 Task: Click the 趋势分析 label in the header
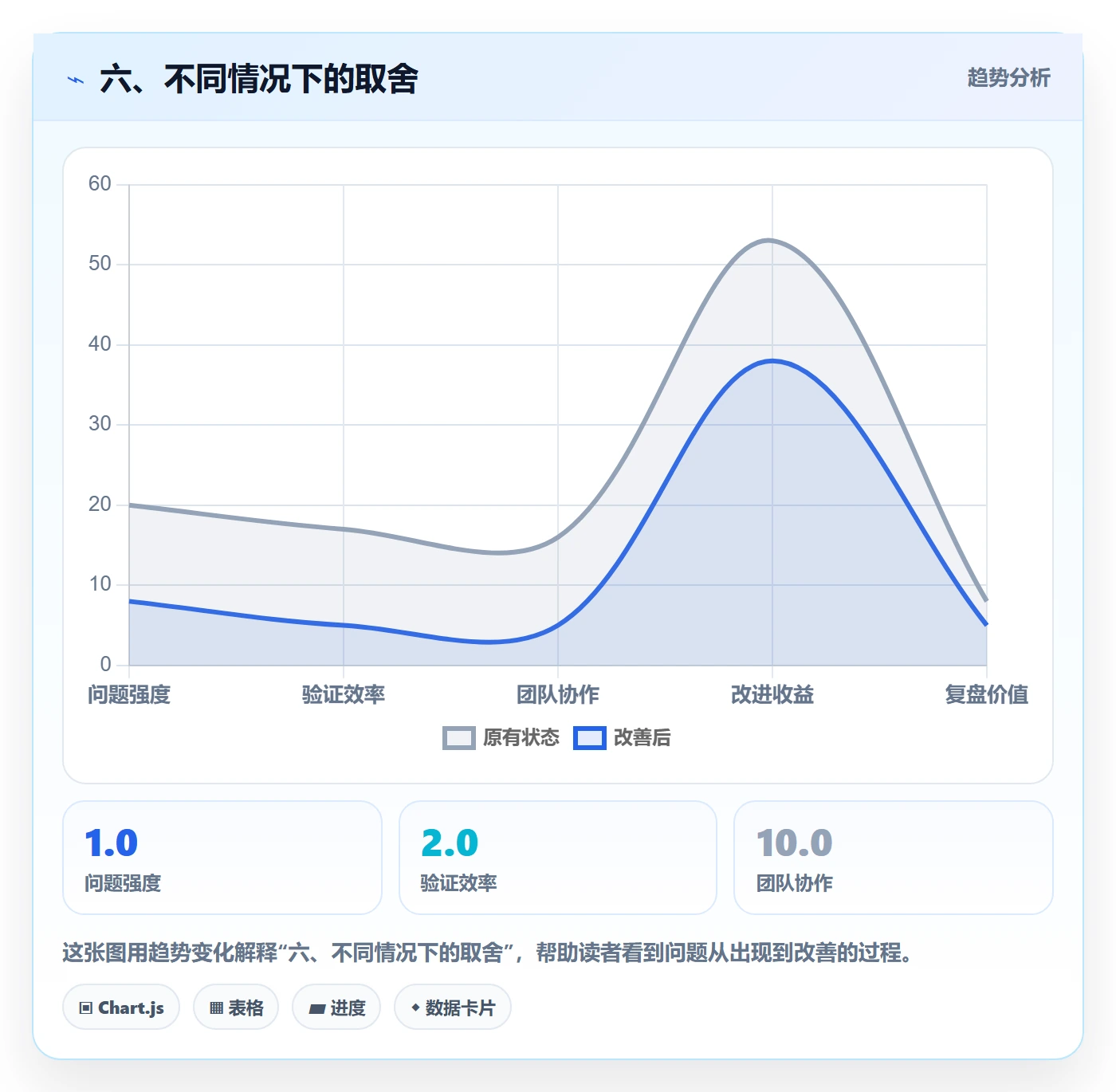tap(1008, 77)
